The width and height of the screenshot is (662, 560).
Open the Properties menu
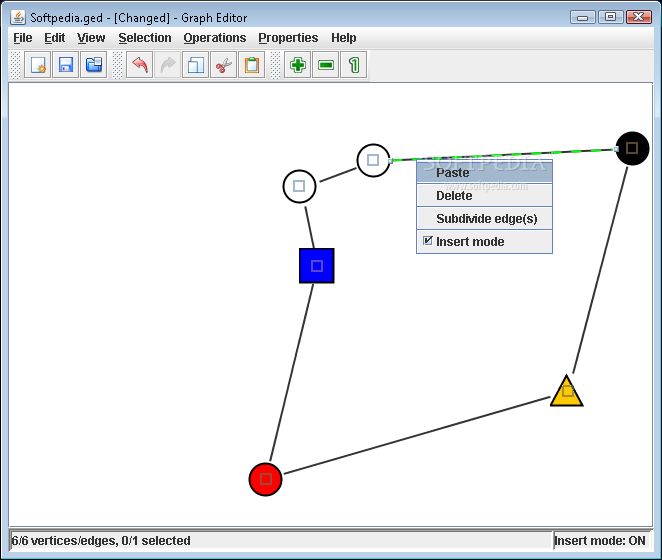click(288, 38)
